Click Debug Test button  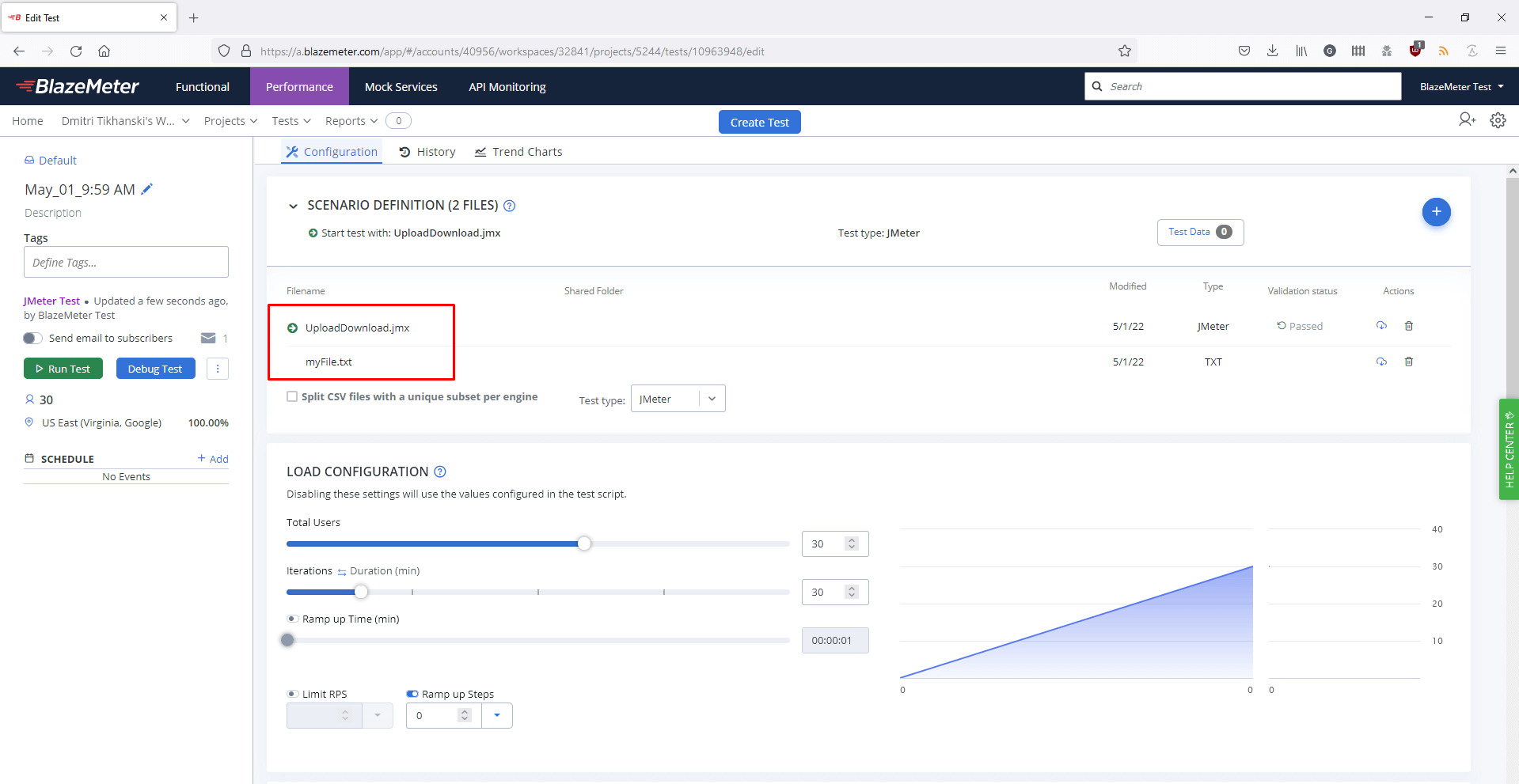tap(156, 369)
